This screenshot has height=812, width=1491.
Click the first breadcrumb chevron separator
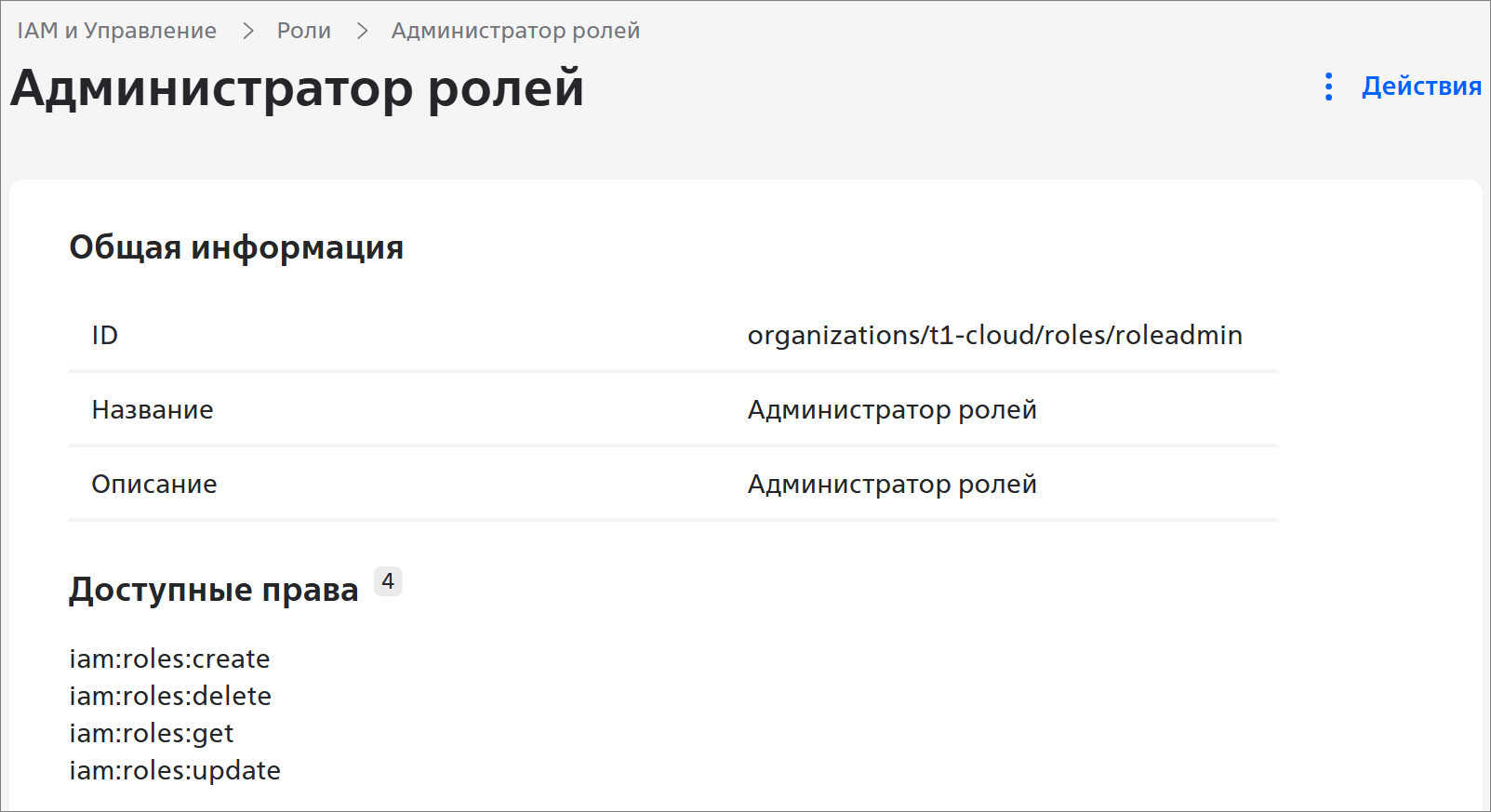pyautogui.click(x=247, y=31)
